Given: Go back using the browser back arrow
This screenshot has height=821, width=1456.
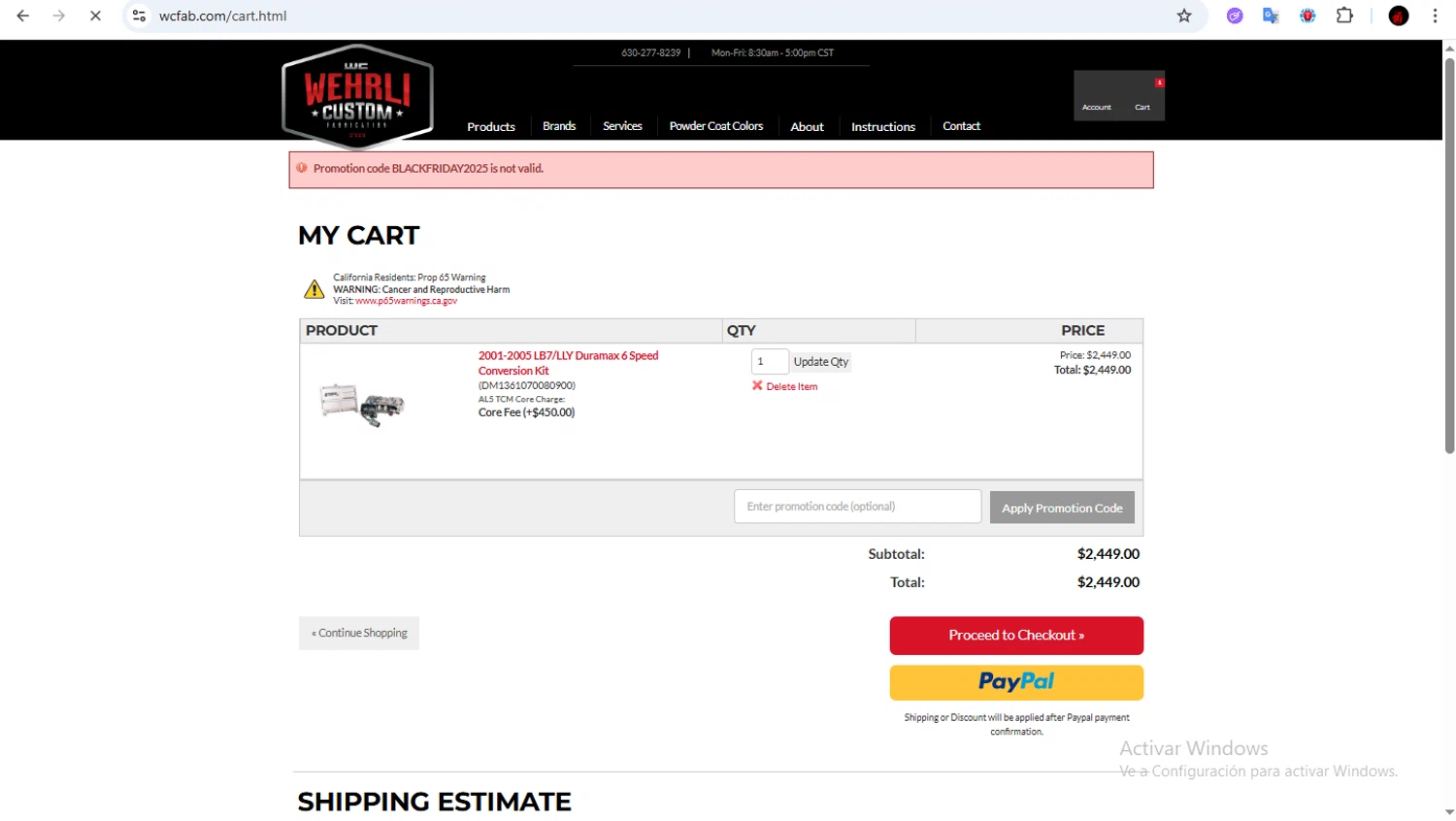Looking at the screenshot, I should pyautogui.click(x=23, y=16).
